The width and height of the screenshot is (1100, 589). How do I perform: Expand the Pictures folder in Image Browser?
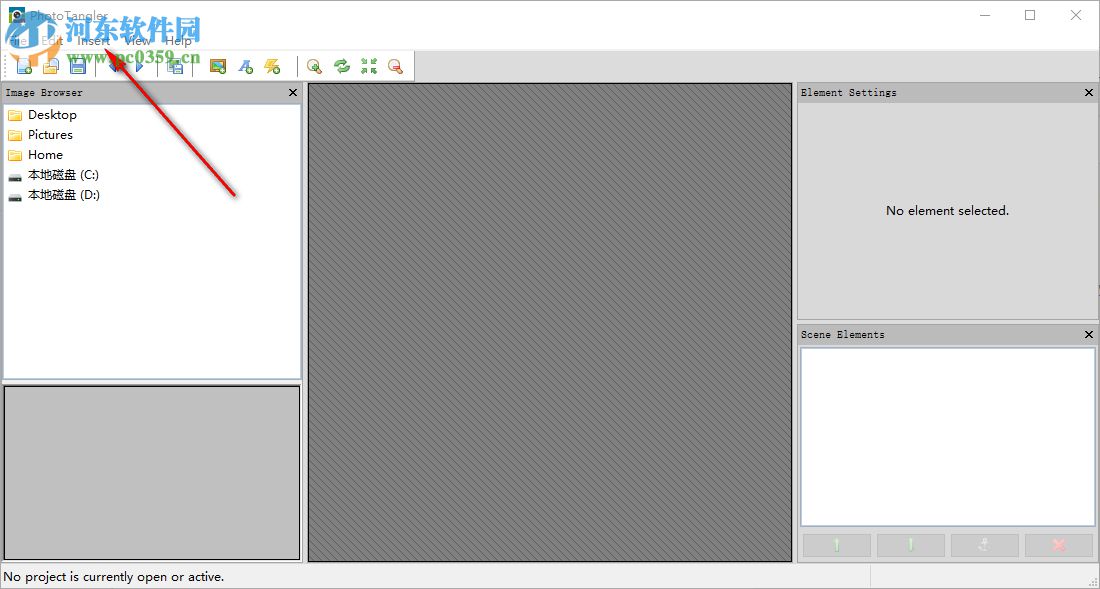(x=53, y=134)
